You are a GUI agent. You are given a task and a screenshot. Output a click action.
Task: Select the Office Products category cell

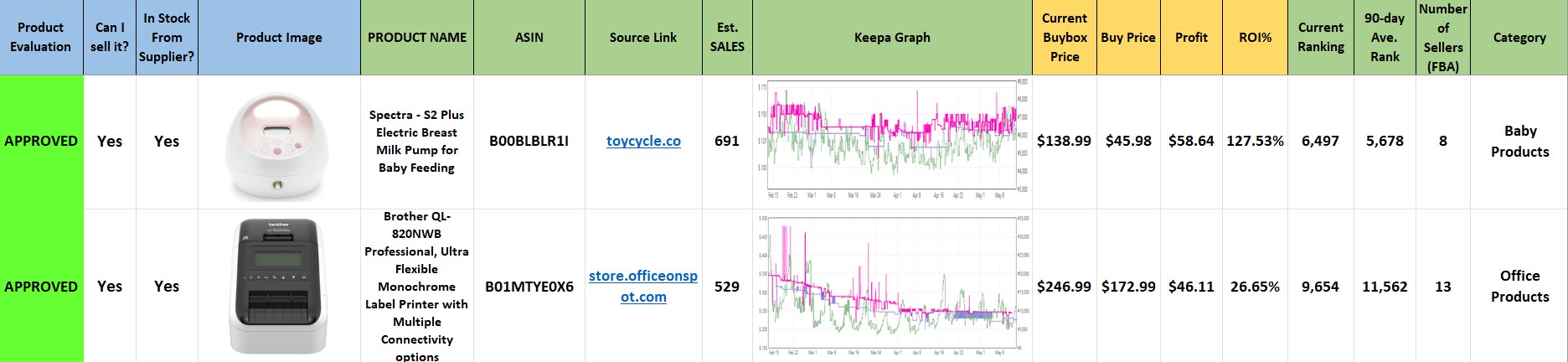pos(1519,286)
